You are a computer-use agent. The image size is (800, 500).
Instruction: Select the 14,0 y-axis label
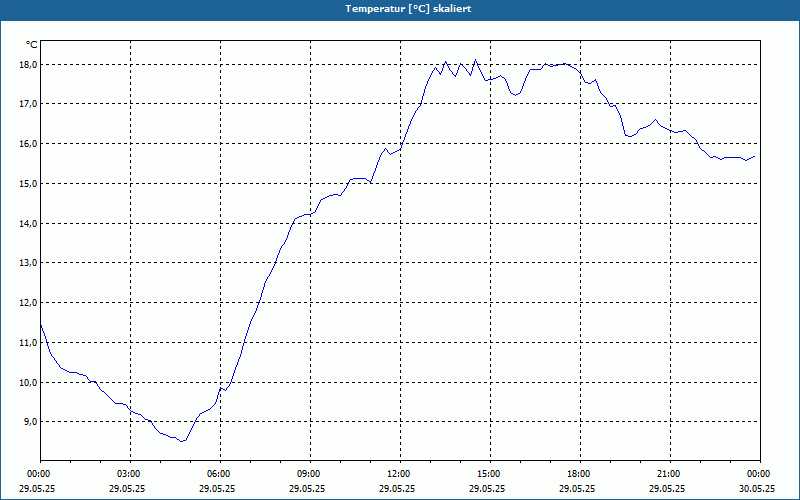28,223
